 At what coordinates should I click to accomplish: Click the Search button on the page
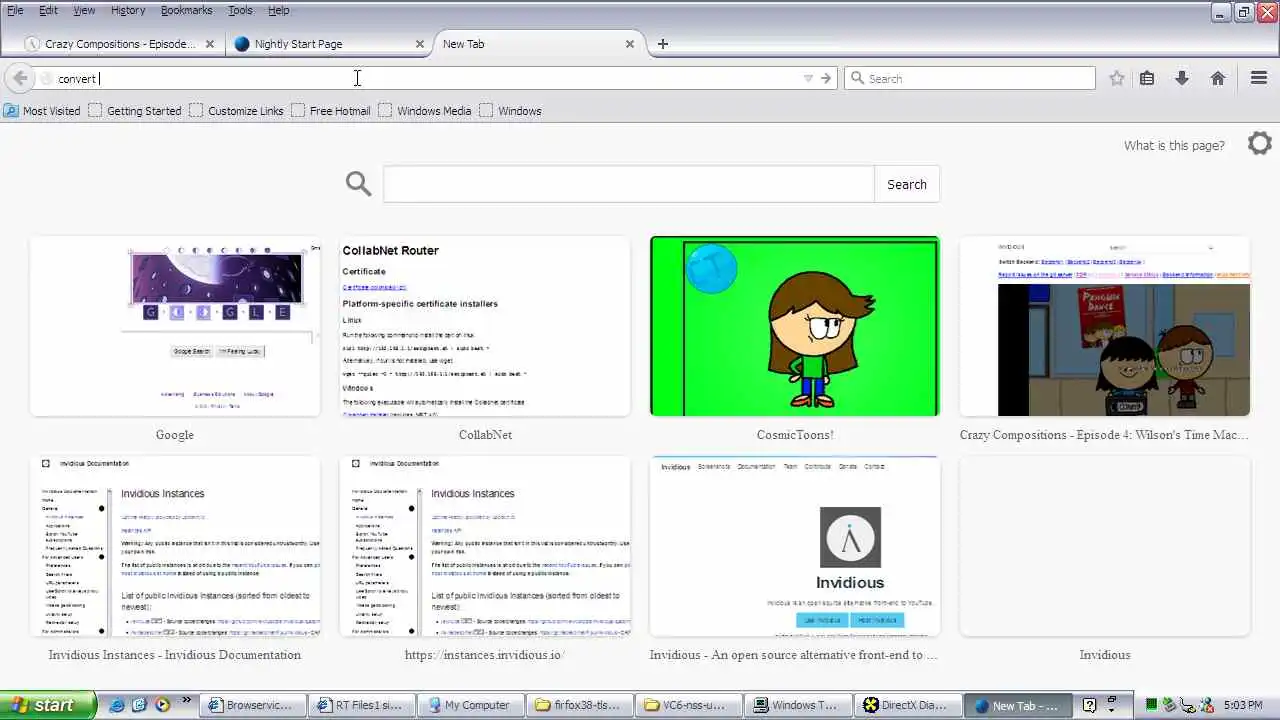[x=907, y=184]
